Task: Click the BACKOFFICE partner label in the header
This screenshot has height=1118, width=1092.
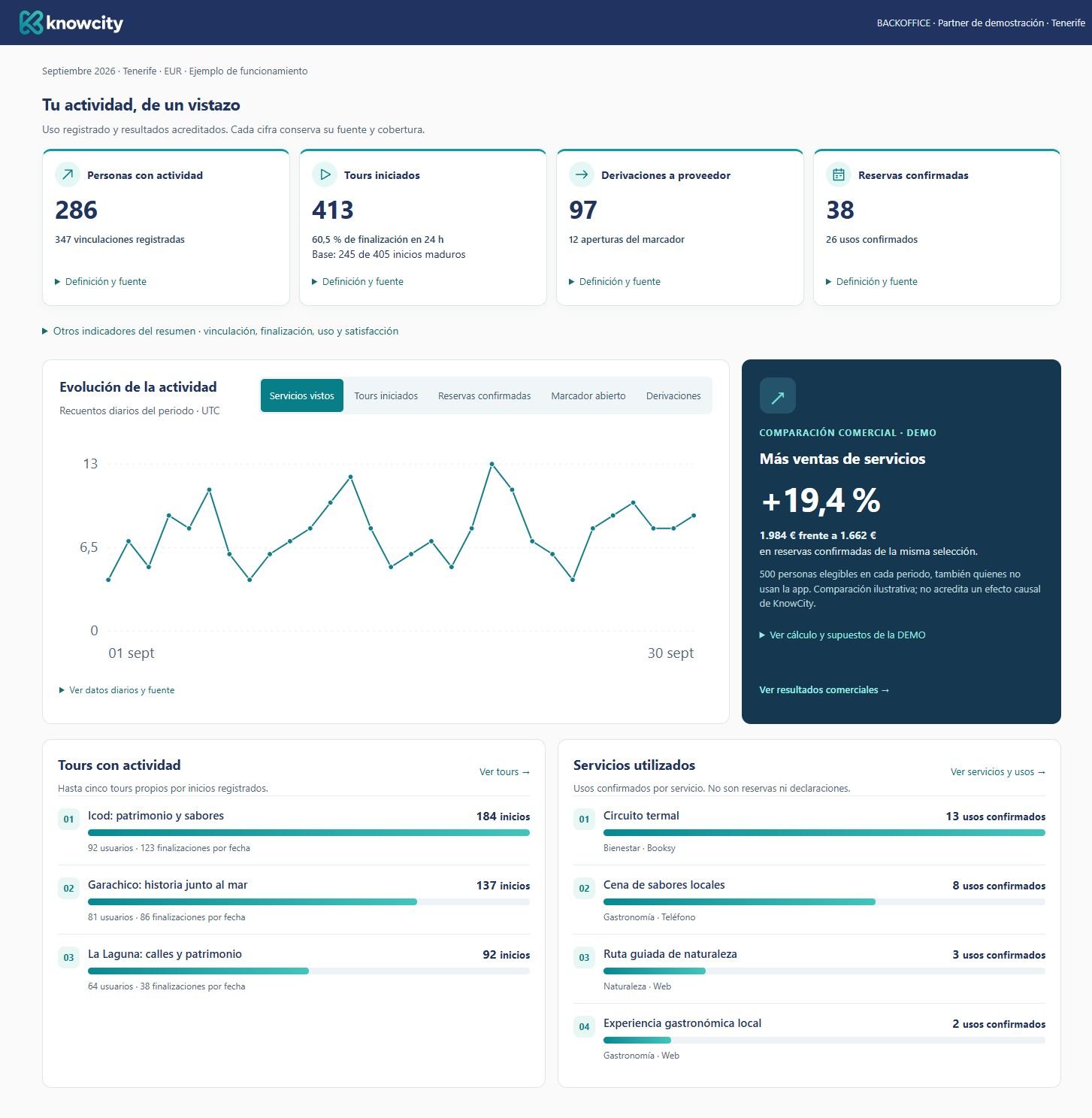Action: pyautogui.click(x=981, y=23)
